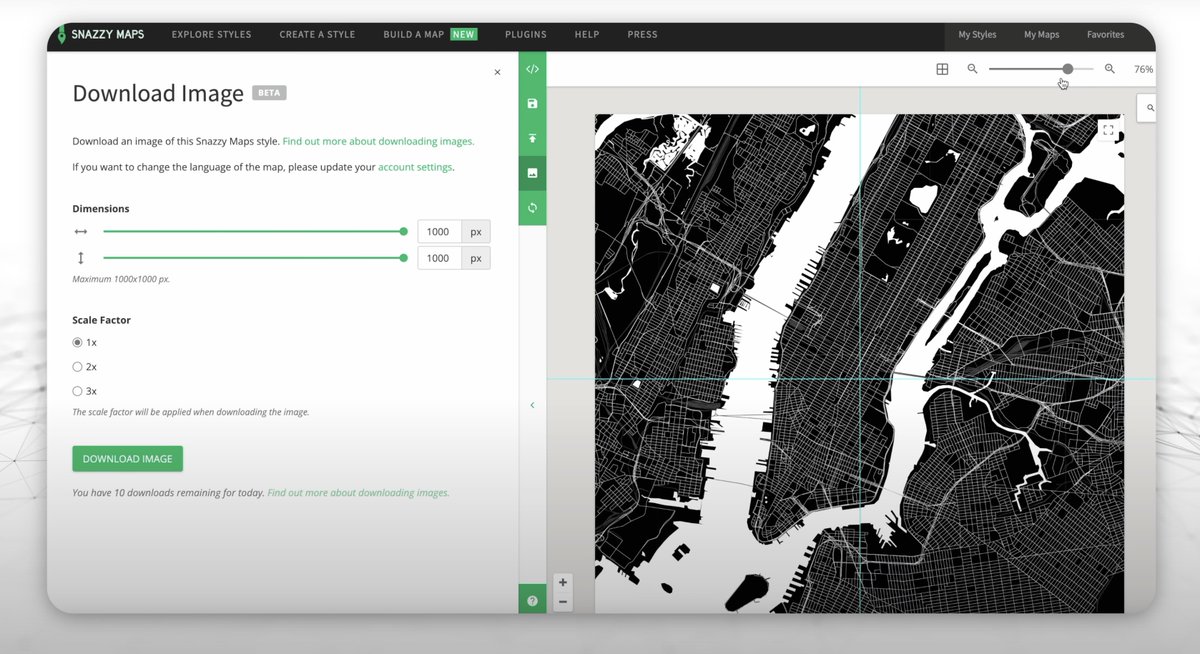1200x654 pixels.
Task: Click the vertical height arrow icon
Action: tap(81, 258)
